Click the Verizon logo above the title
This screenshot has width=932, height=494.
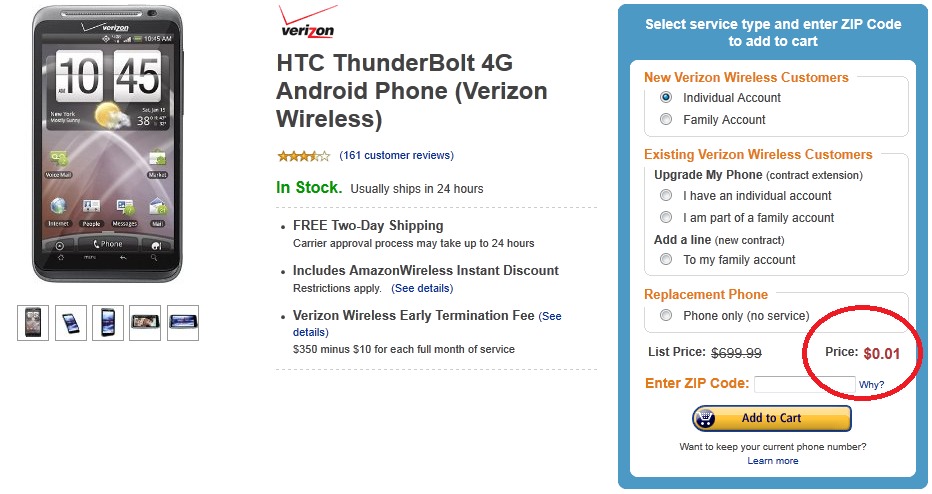[x=308, y=22]
